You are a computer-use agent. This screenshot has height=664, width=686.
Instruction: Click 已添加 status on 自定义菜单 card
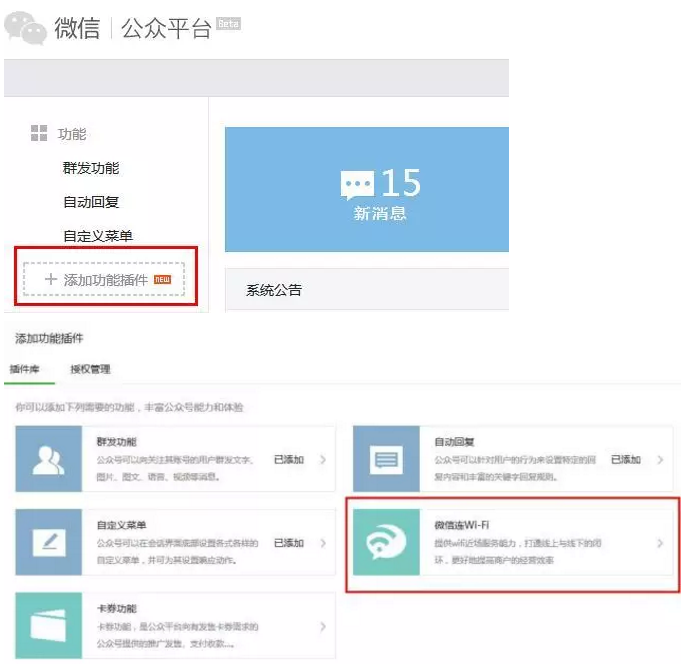[x=289, y=543]
